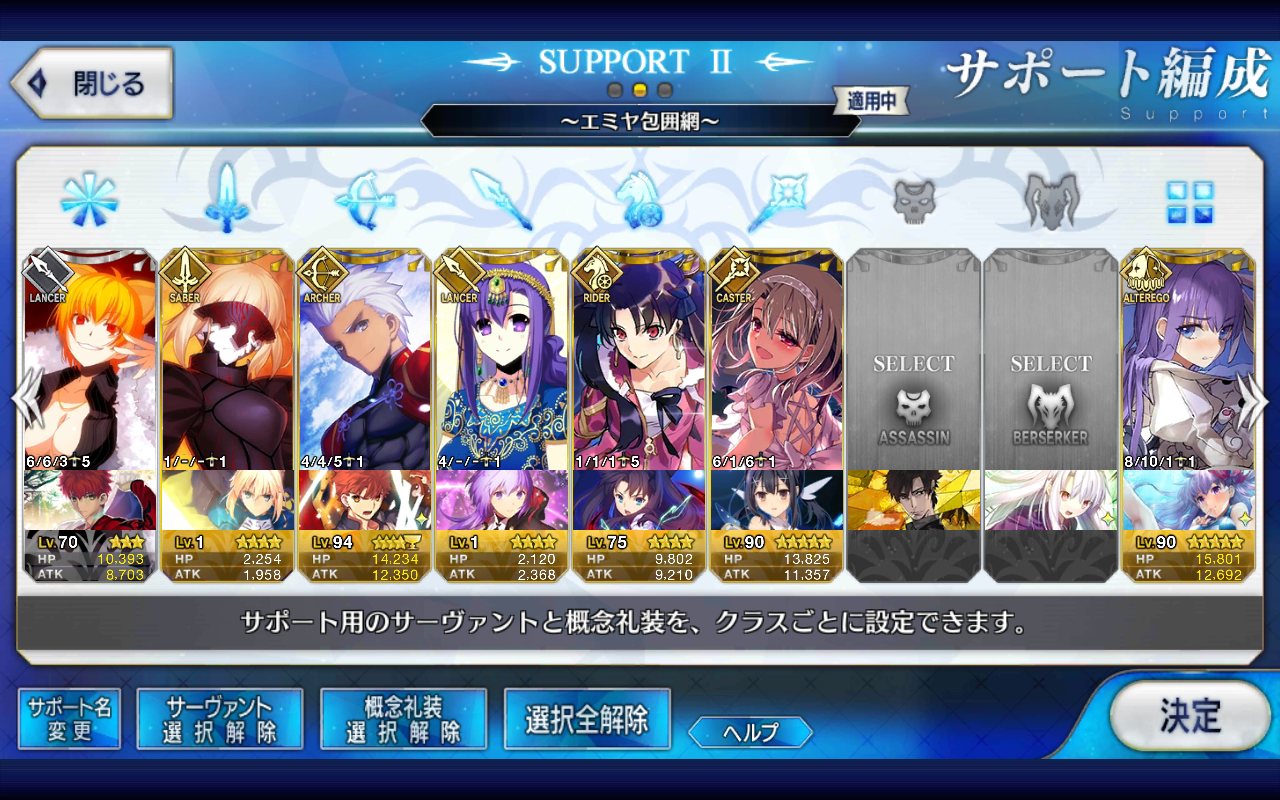Select the Rider class horse icon
Screen dimensions: 1280x800
[x=638, y=199]
